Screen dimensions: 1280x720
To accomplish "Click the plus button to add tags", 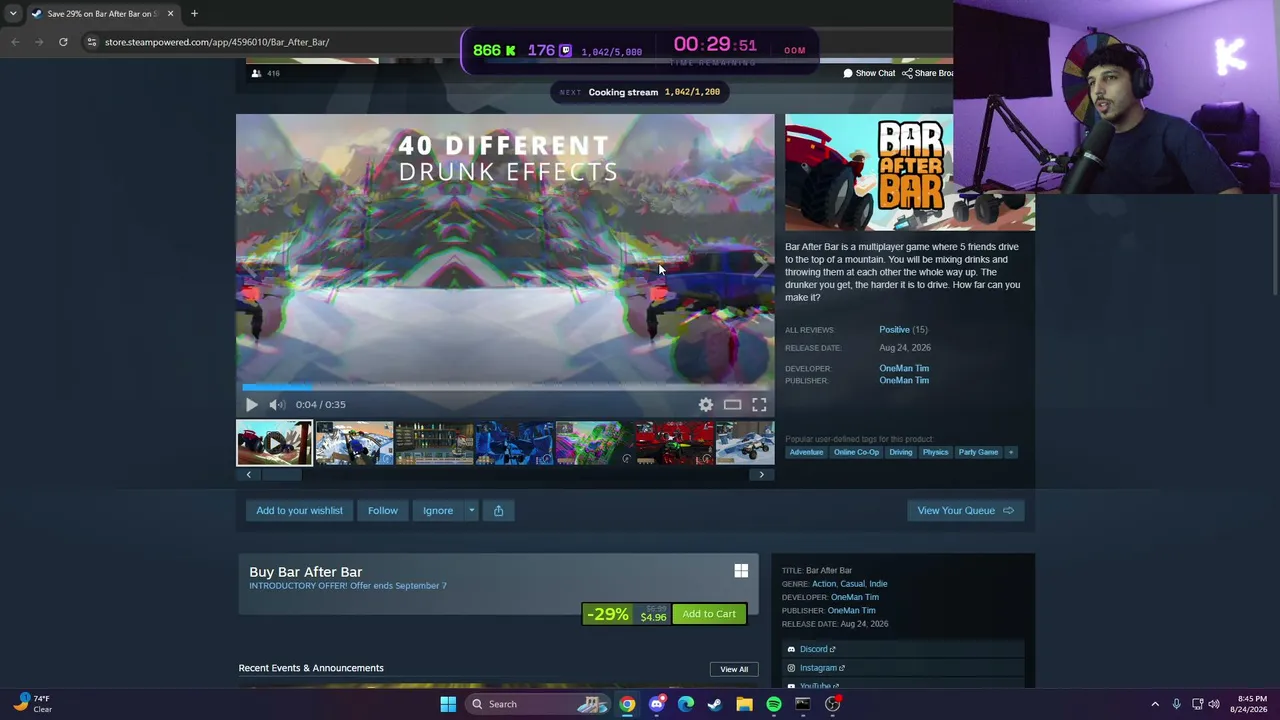I will pos(1011,452).
